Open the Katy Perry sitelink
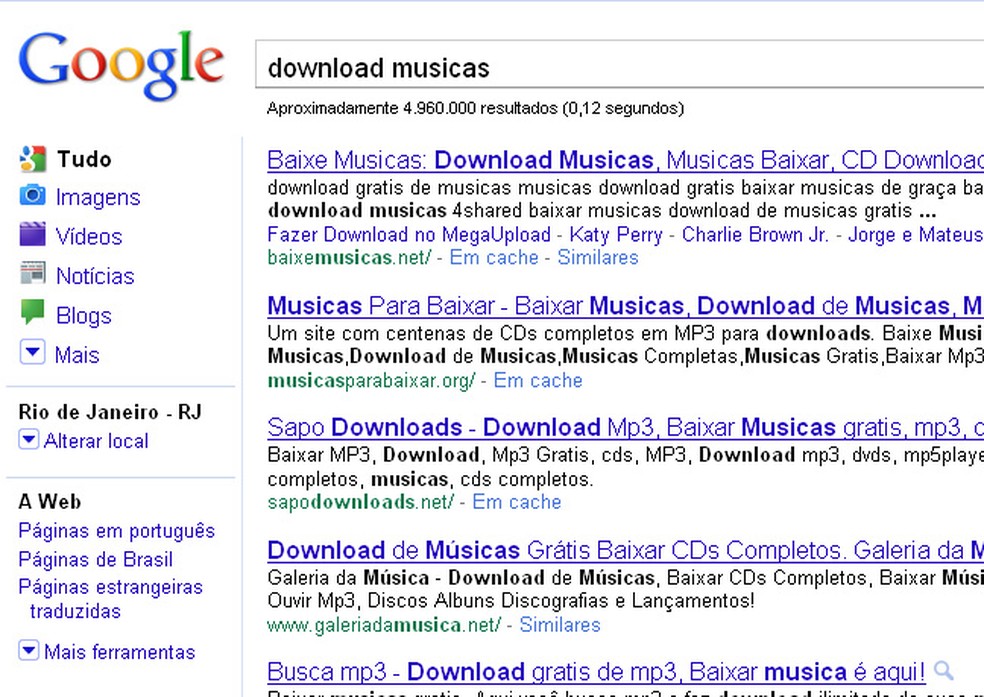 point(616,235)
